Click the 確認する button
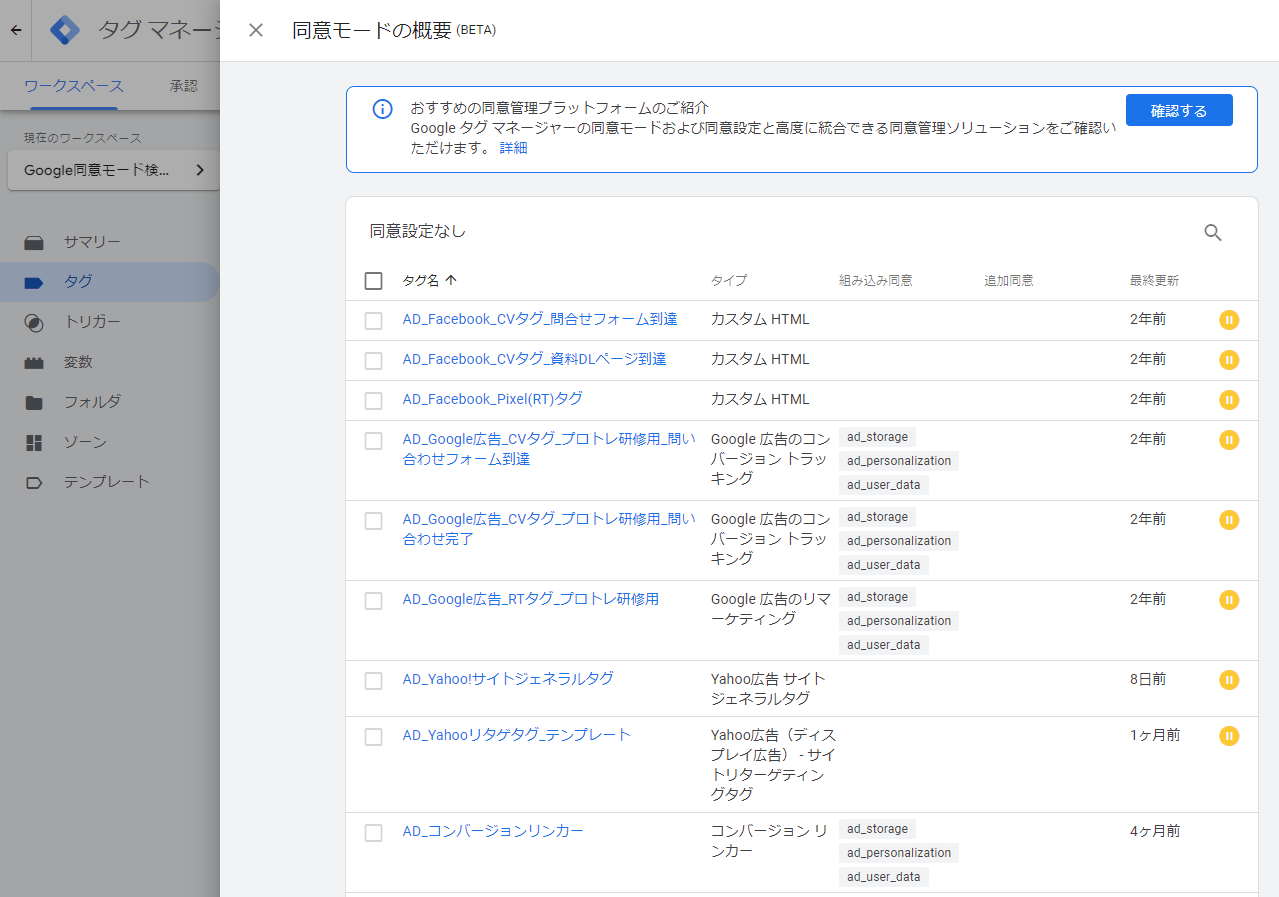The image size is (1279, 897). (x=1179, y=110)
